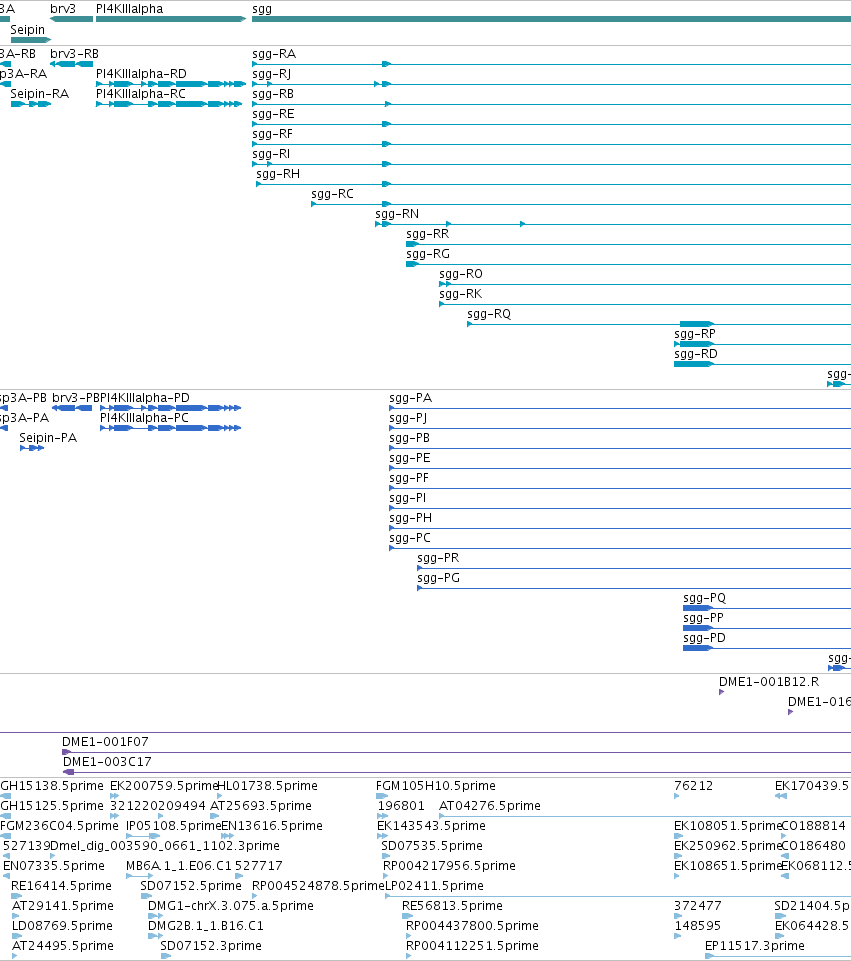The image size is (851, 961).
Task: Open the DME1-001B12.R feature label
Action: pyautogui.click(x=769, y=682)
